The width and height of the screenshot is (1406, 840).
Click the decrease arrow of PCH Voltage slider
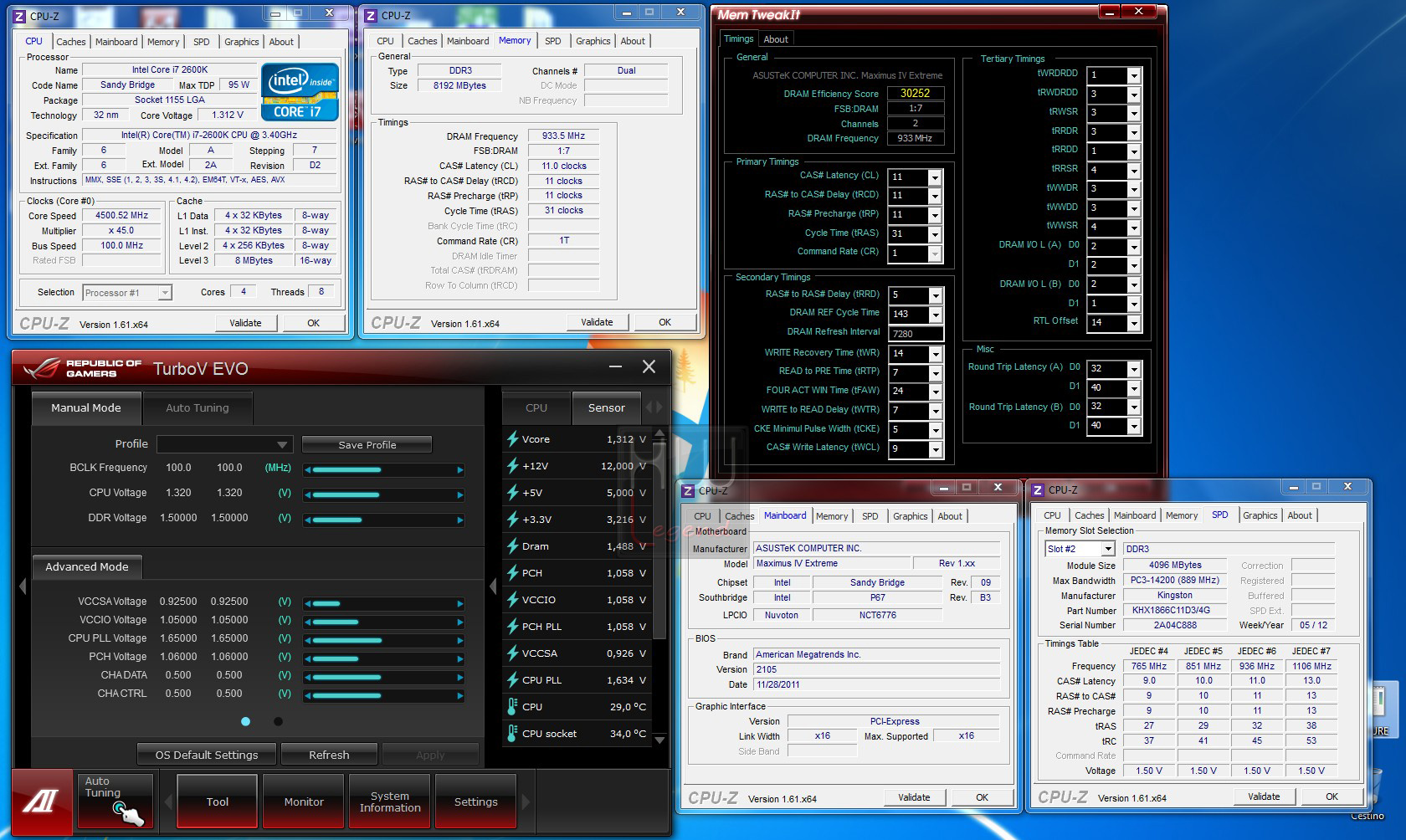308,658
